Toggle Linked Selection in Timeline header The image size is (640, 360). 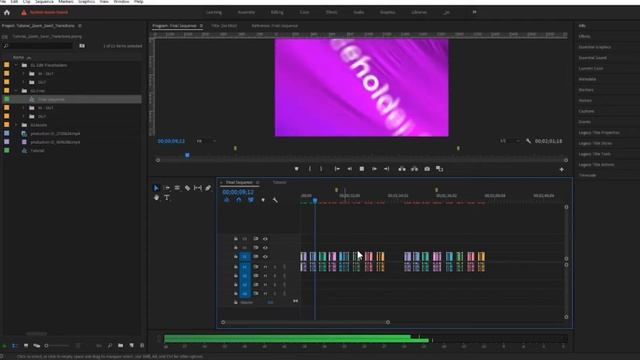click(251, 200)
